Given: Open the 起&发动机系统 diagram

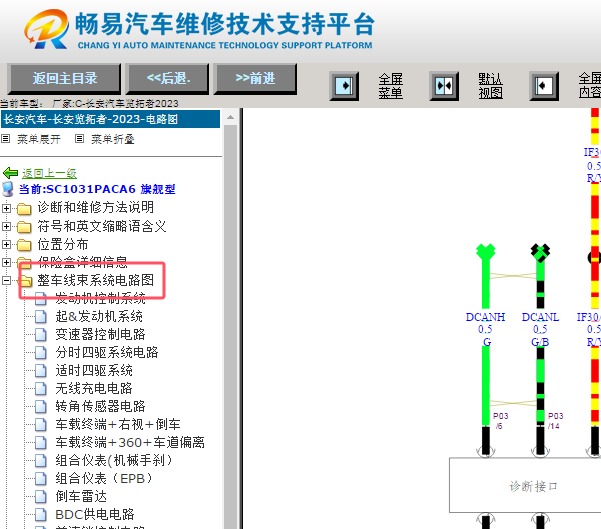Looking at the screenshot, I should (99, 316).
